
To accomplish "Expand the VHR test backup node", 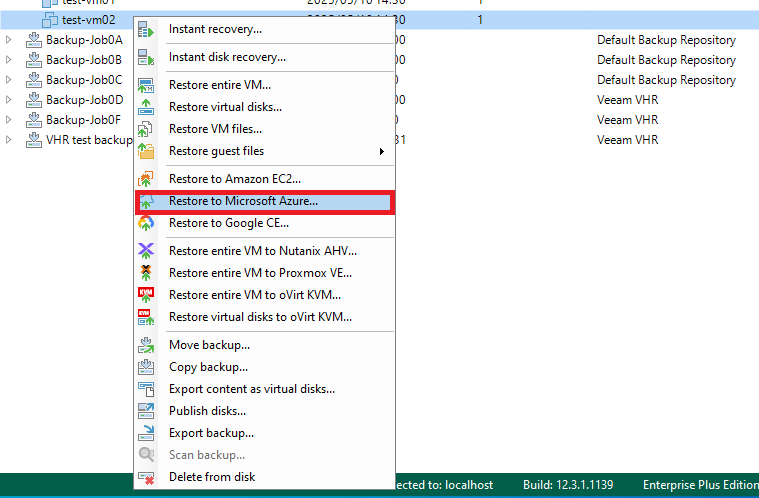I will click(x=8, y=139).
